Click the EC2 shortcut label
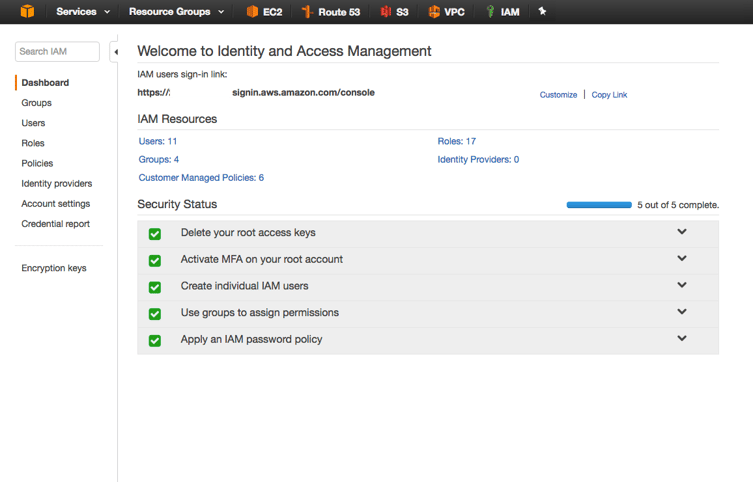The image size is (753, 482). 273,12
